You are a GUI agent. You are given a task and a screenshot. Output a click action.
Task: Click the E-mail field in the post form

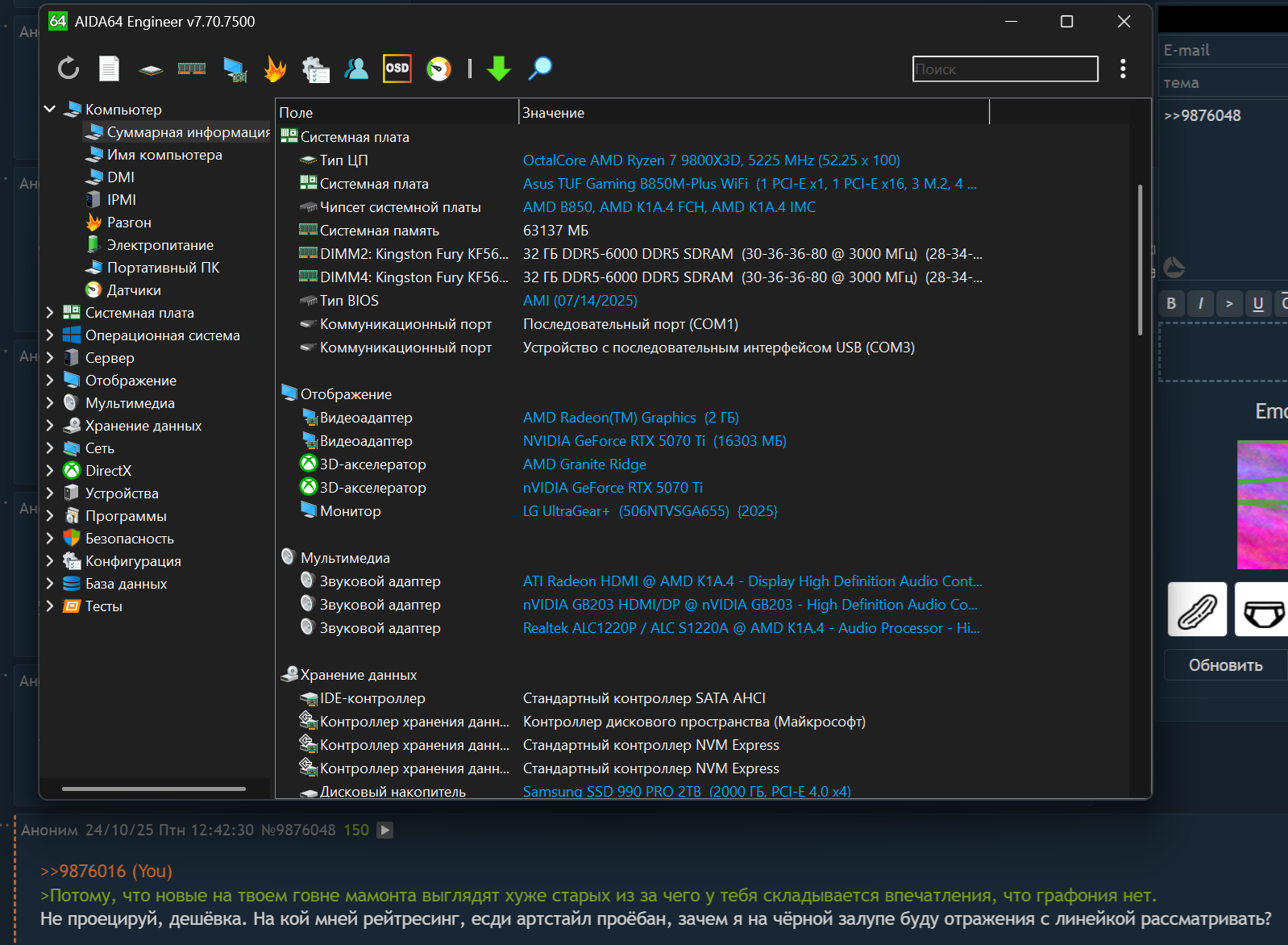pyautogui.click(x=1224, y=50)
